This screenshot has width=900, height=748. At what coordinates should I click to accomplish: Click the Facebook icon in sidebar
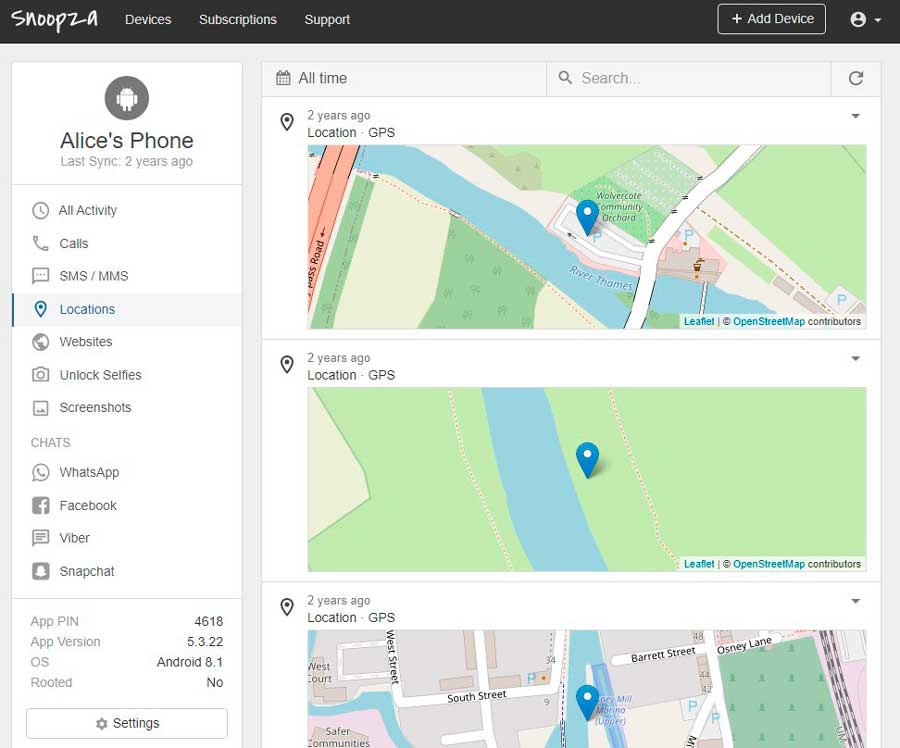point(40,506)
